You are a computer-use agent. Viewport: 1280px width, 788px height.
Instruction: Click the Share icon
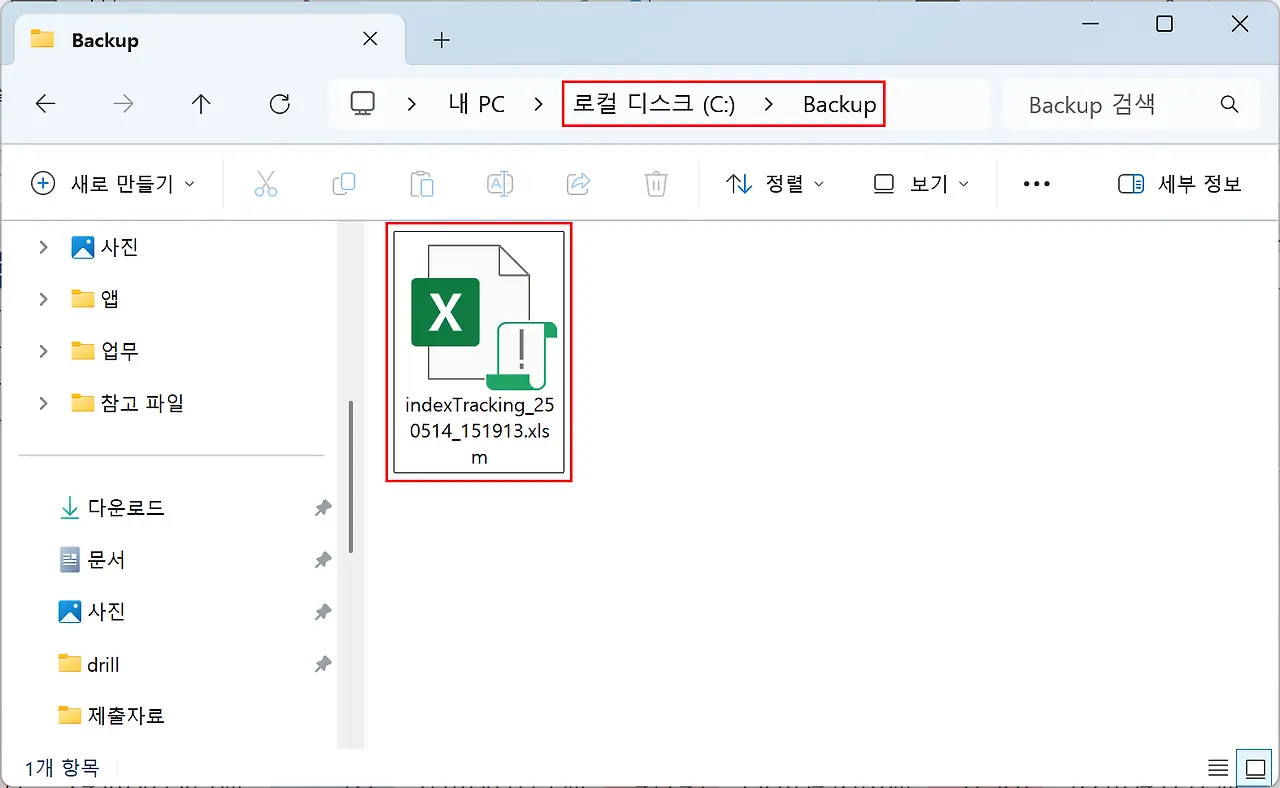(577, 183)
